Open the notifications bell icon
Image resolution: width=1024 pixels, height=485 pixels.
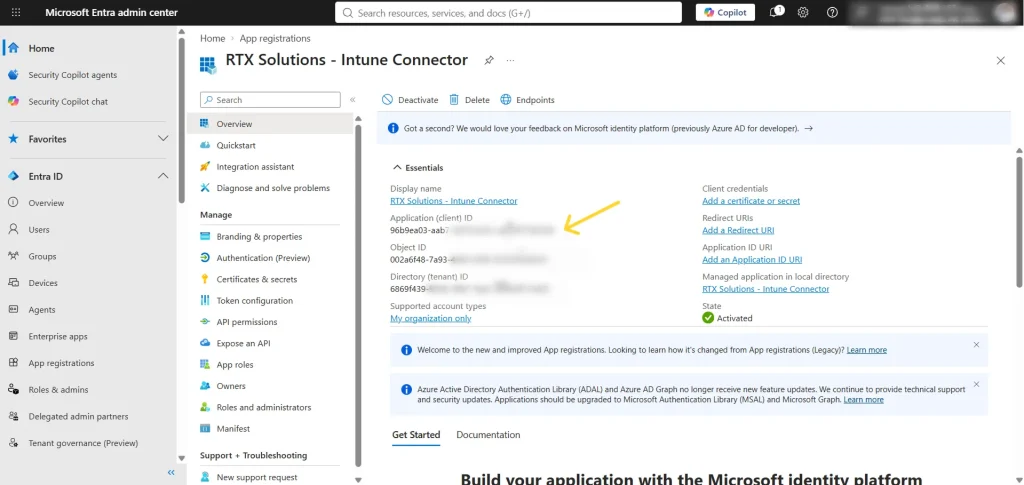[x=776, y=12]
